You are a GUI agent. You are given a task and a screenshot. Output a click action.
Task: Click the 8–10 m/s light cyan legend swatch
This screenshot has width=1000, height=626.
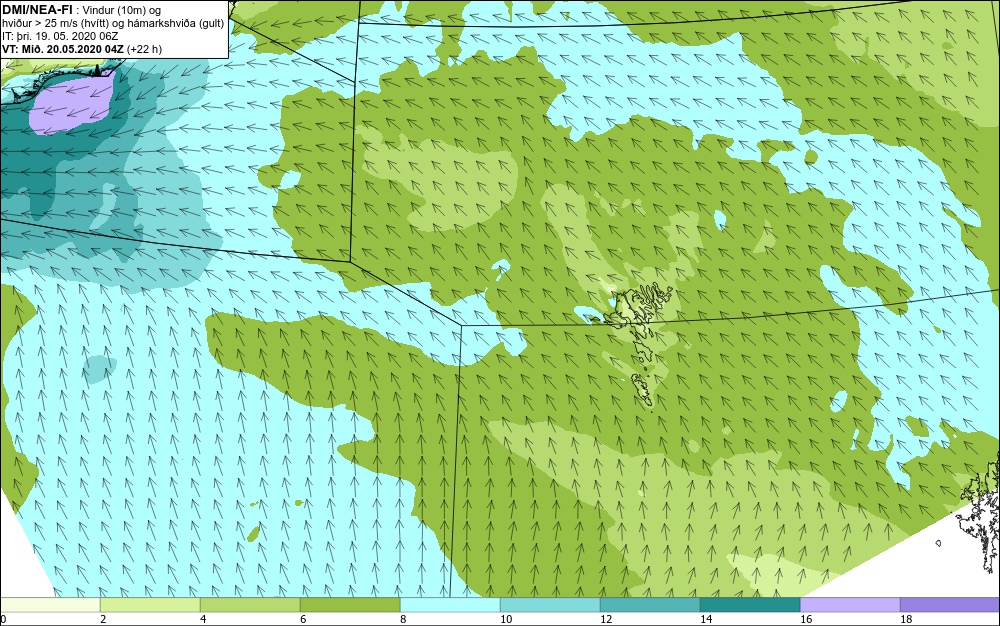(450, 605)
